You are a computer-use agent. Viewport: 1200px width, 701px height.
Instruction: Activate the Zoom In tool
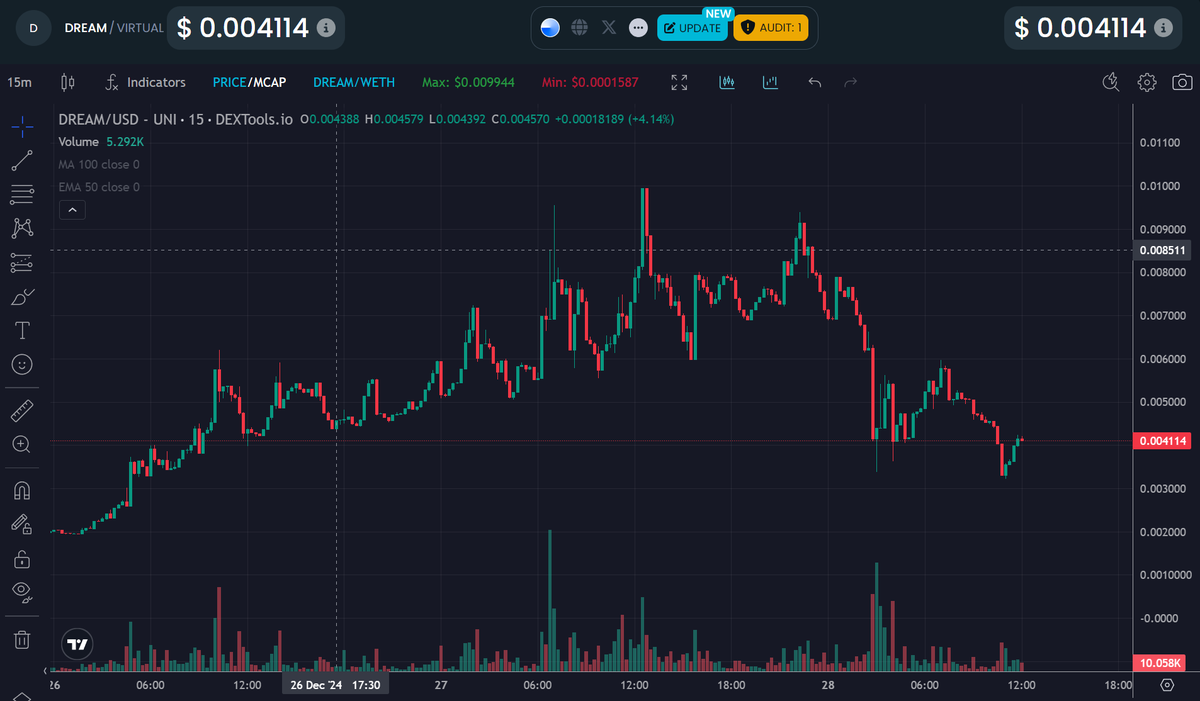(22, 444)
